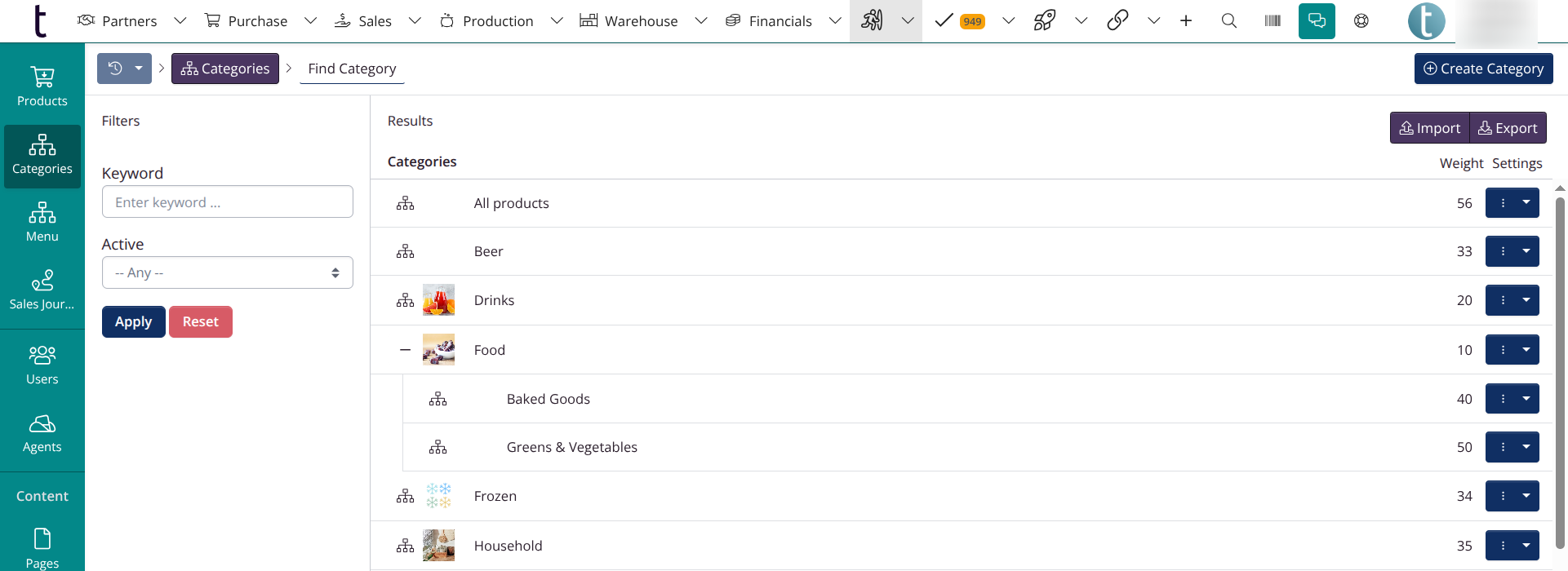1568x571 pixels.
Task: Click the Create Category button
Action: click(x=1483, y=69)
